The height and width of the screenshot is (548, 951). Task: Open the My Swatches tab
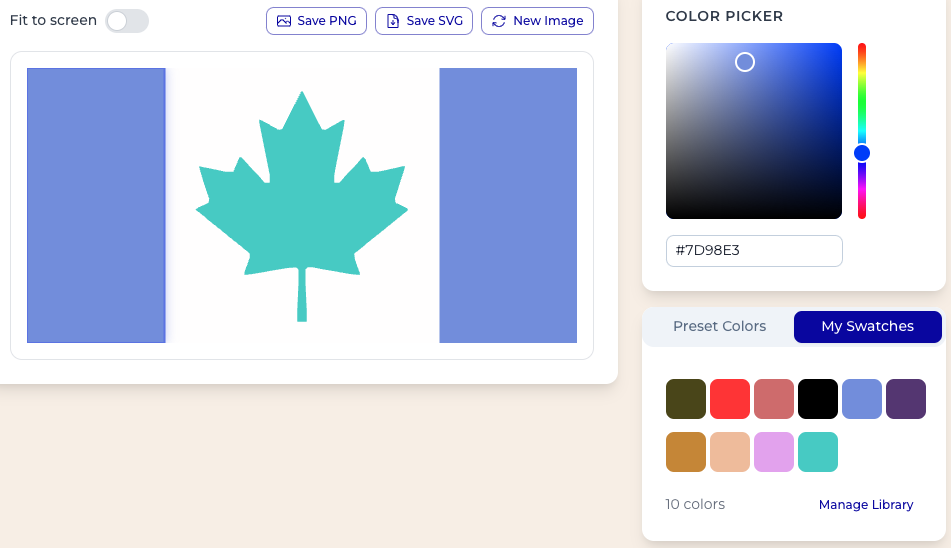867,327
